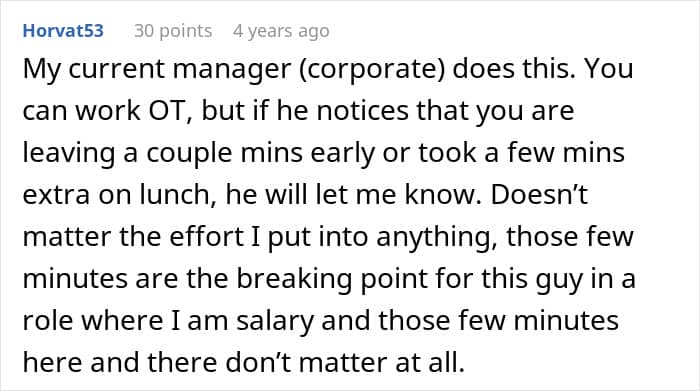Click the sentence starting 'My current manager'
This screenshot has width=700, height=391.
tap(299, 69)
